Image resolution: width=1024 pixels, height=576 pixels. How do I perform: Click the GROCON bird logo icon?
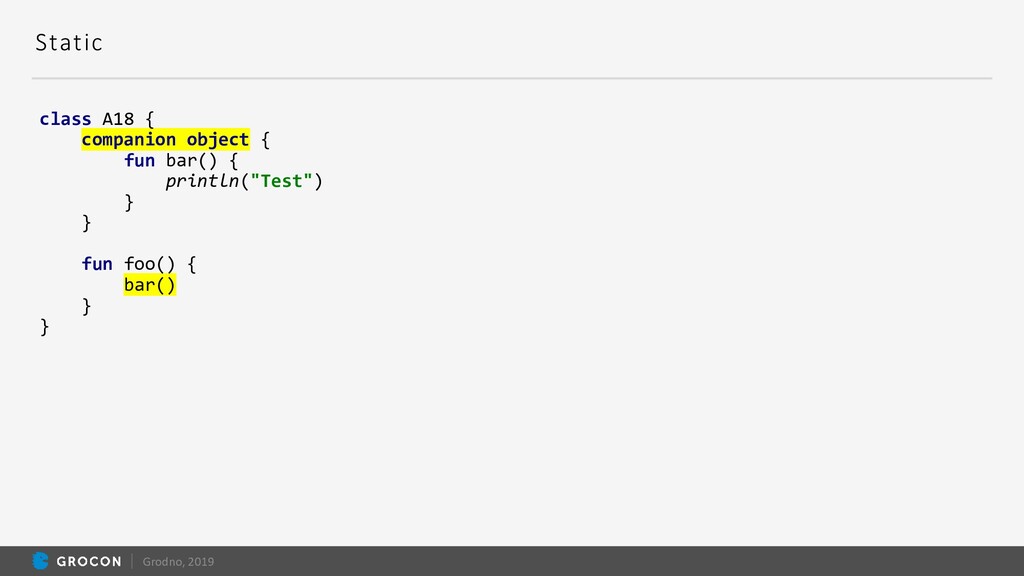[x=40, y=561]
